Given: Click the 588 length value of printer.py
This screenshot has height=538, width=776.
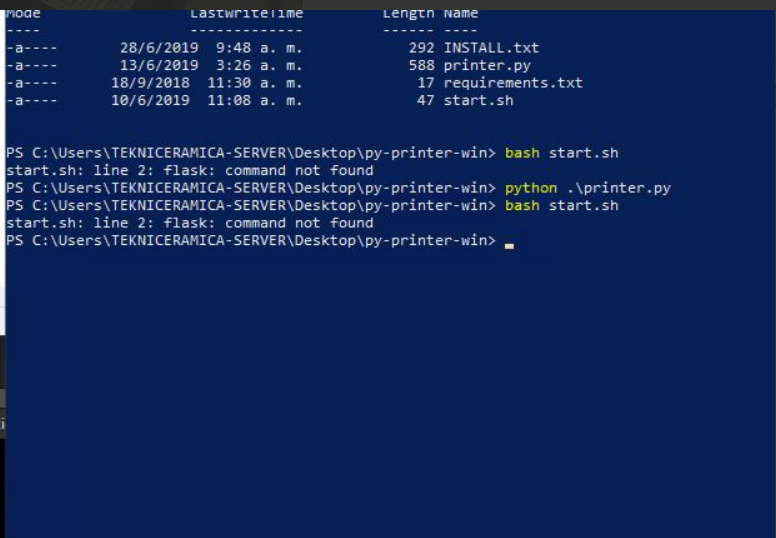Looking at the screenshot, I should (422, 65).
